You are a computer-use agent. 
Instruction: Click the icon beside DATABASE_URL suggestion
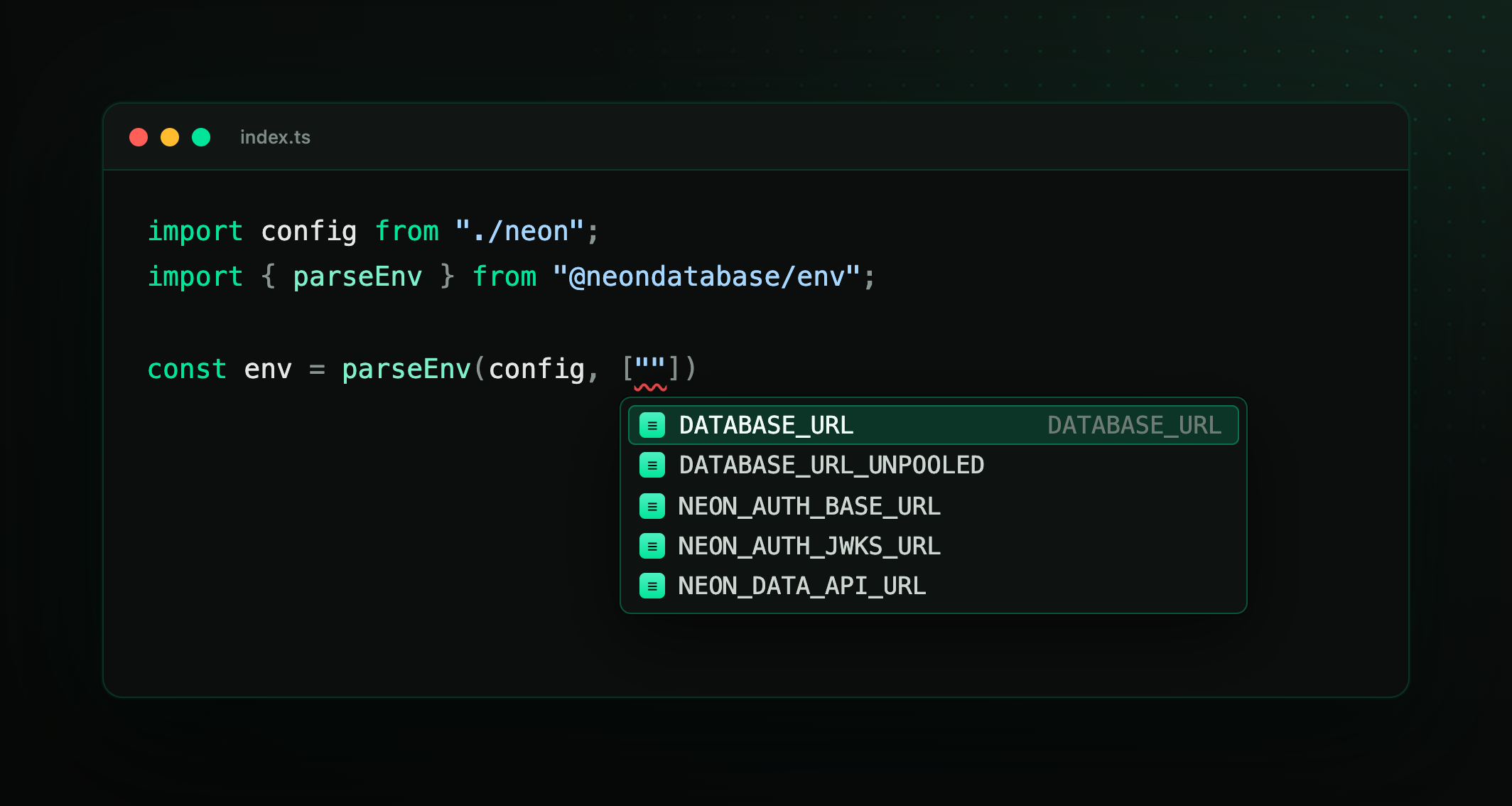pyautogui.click(x=652, y=425)
